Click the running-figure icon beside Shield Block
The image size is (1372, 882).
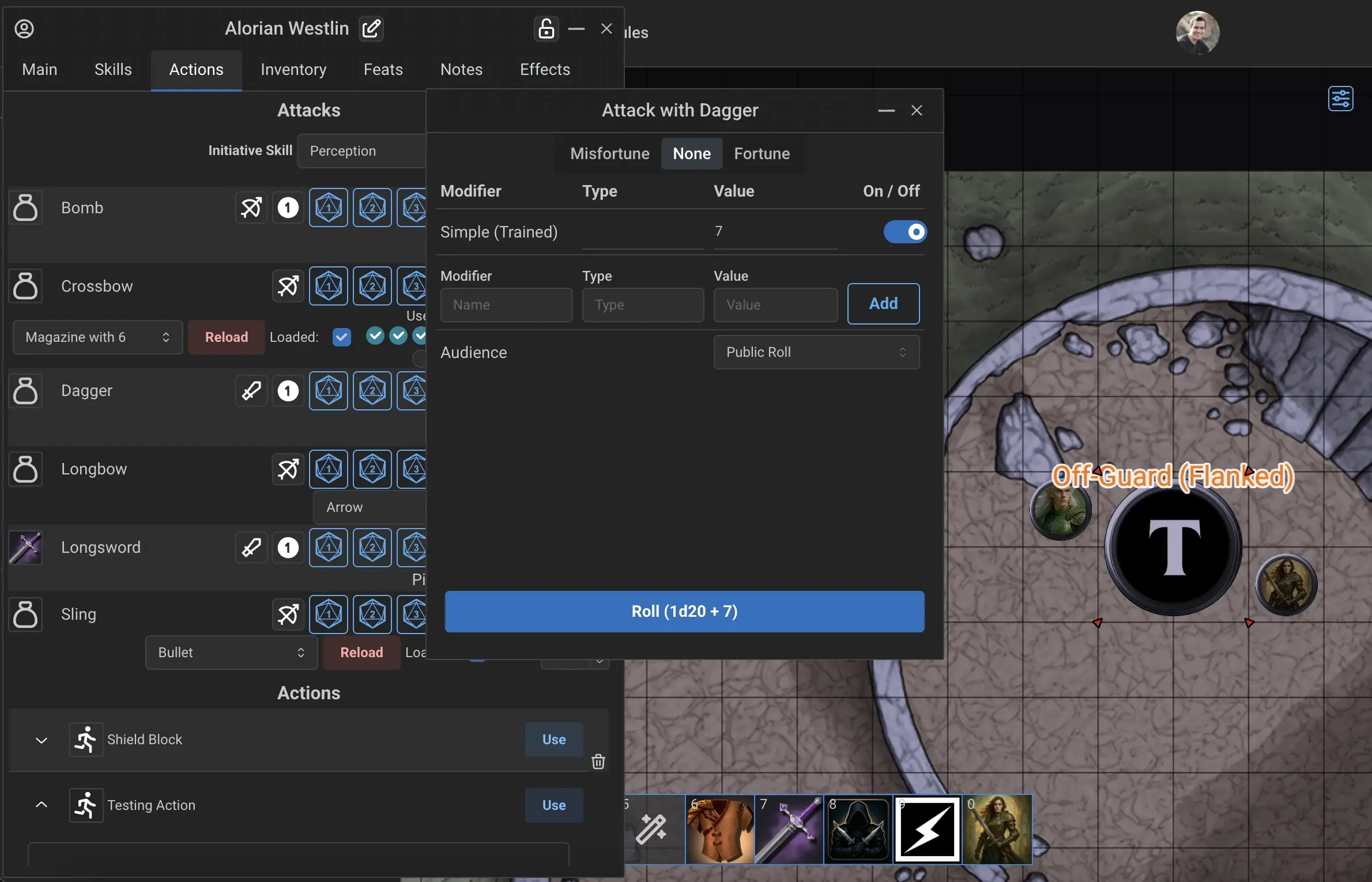coord(85,740)
